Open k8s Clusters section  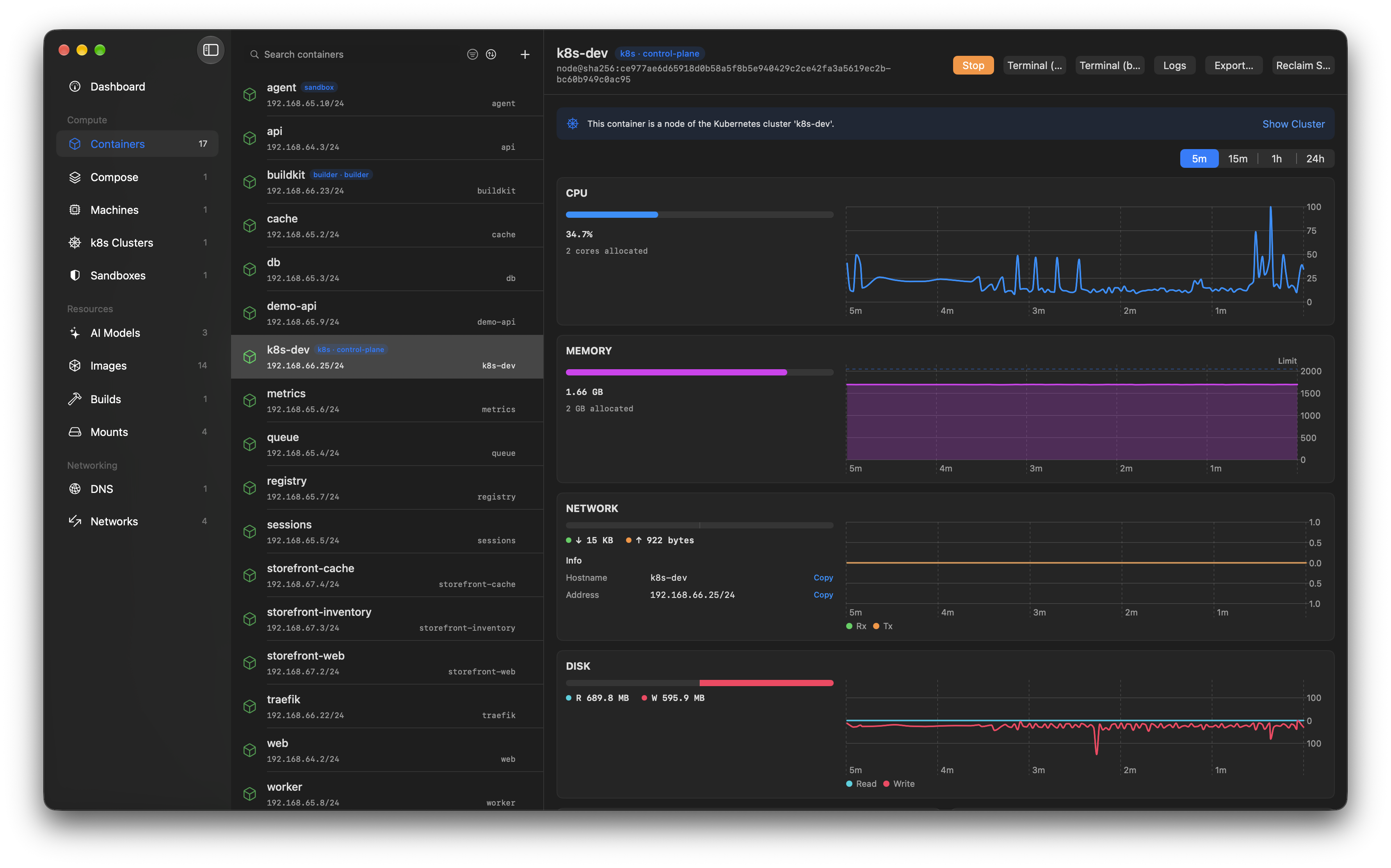click(137, 243)
